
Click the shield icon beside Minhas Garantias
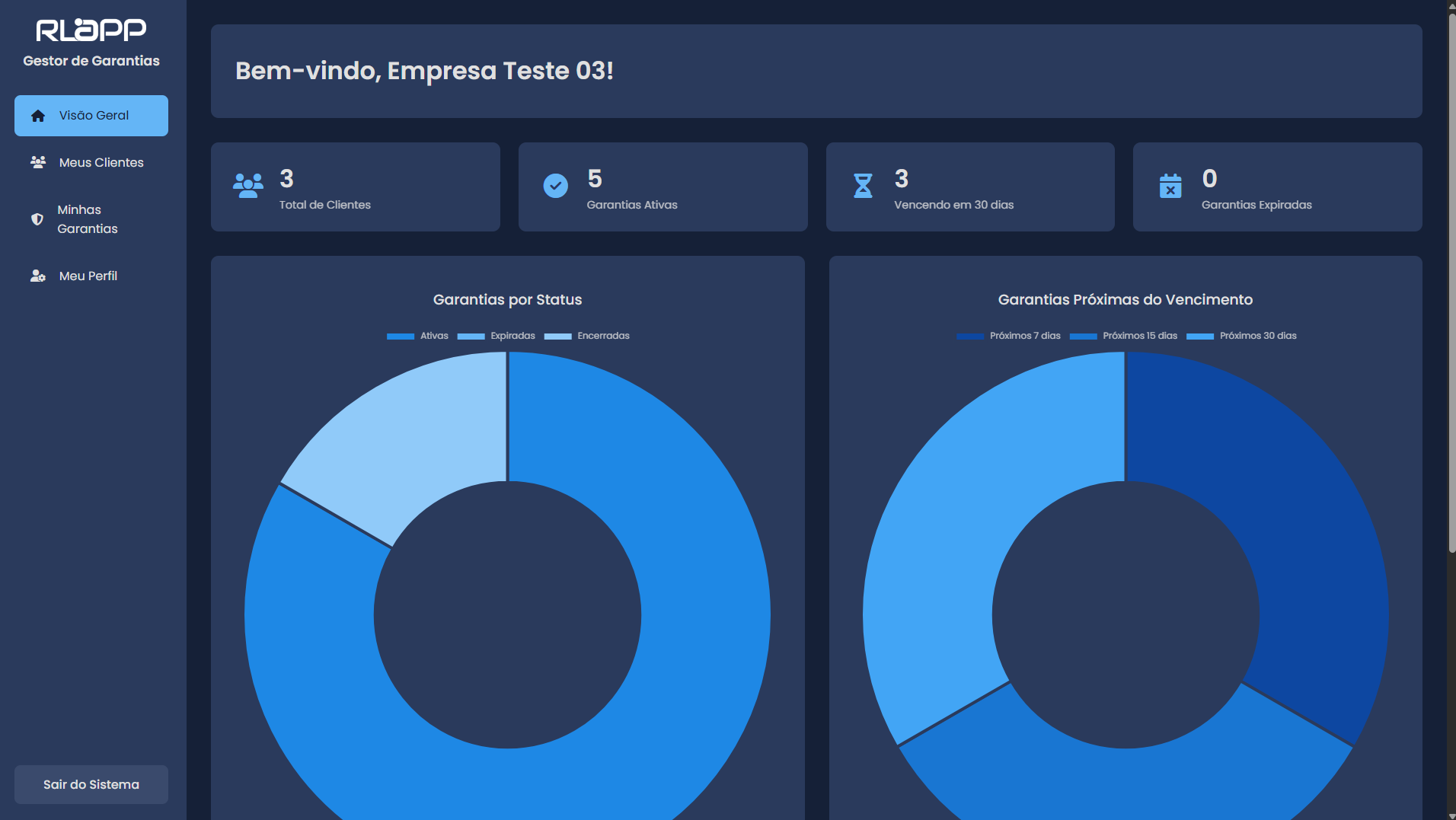[37, 219]
